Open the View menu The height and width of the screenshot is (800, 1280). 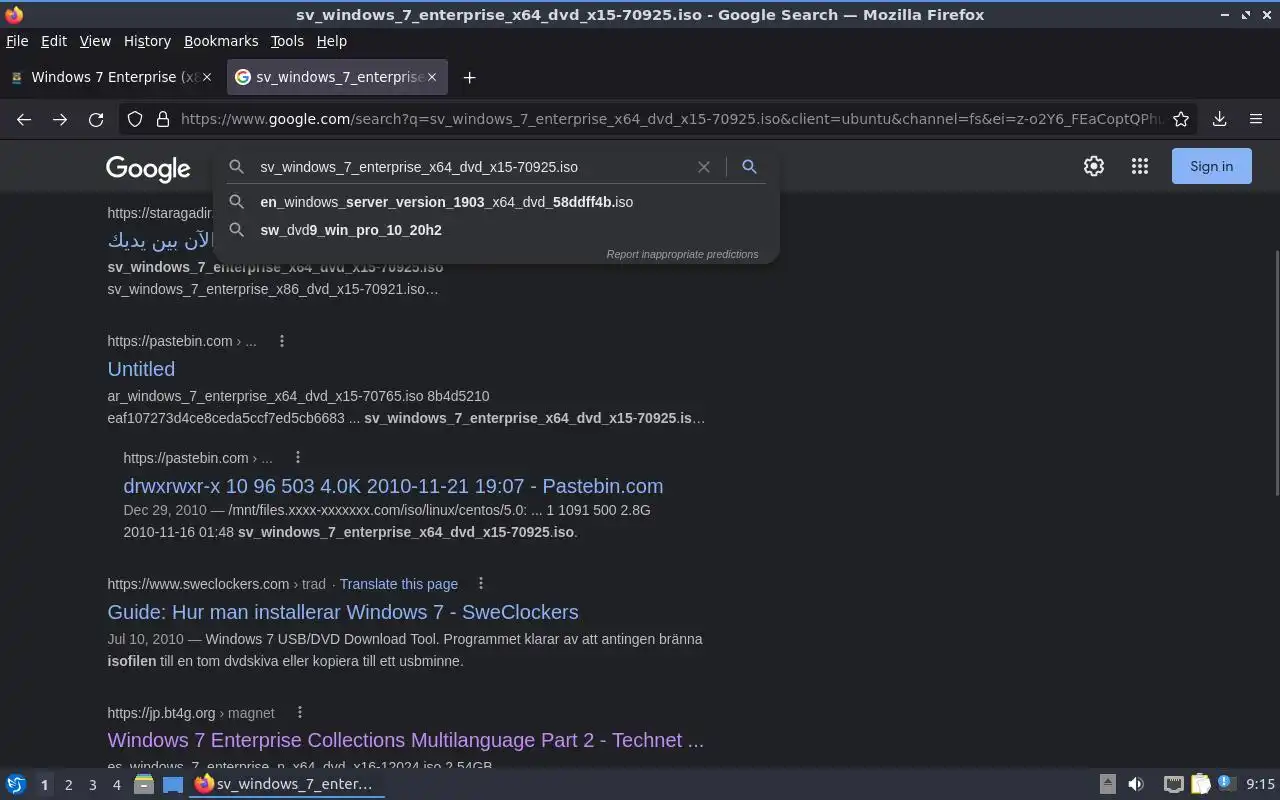click(95, 41)
